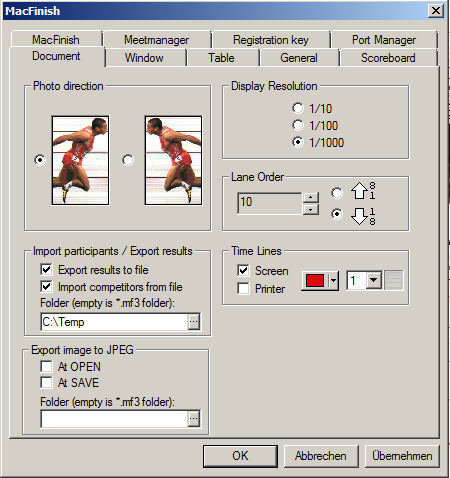Switch to the Window tab

coord(144,58)
